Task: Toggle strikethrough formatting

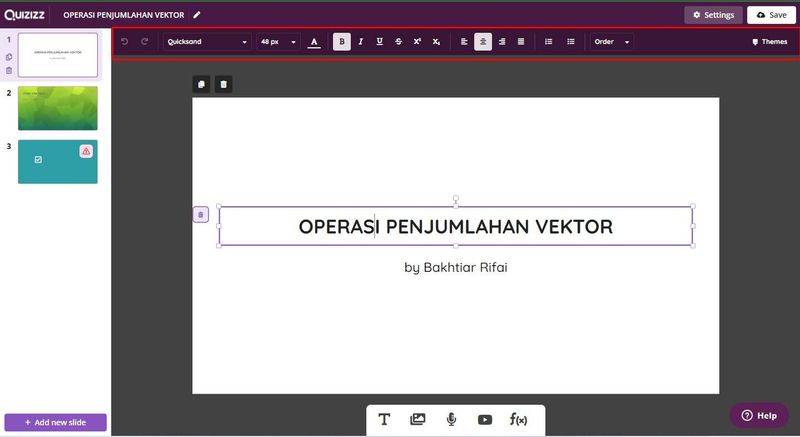Action: tap(398, 42)
